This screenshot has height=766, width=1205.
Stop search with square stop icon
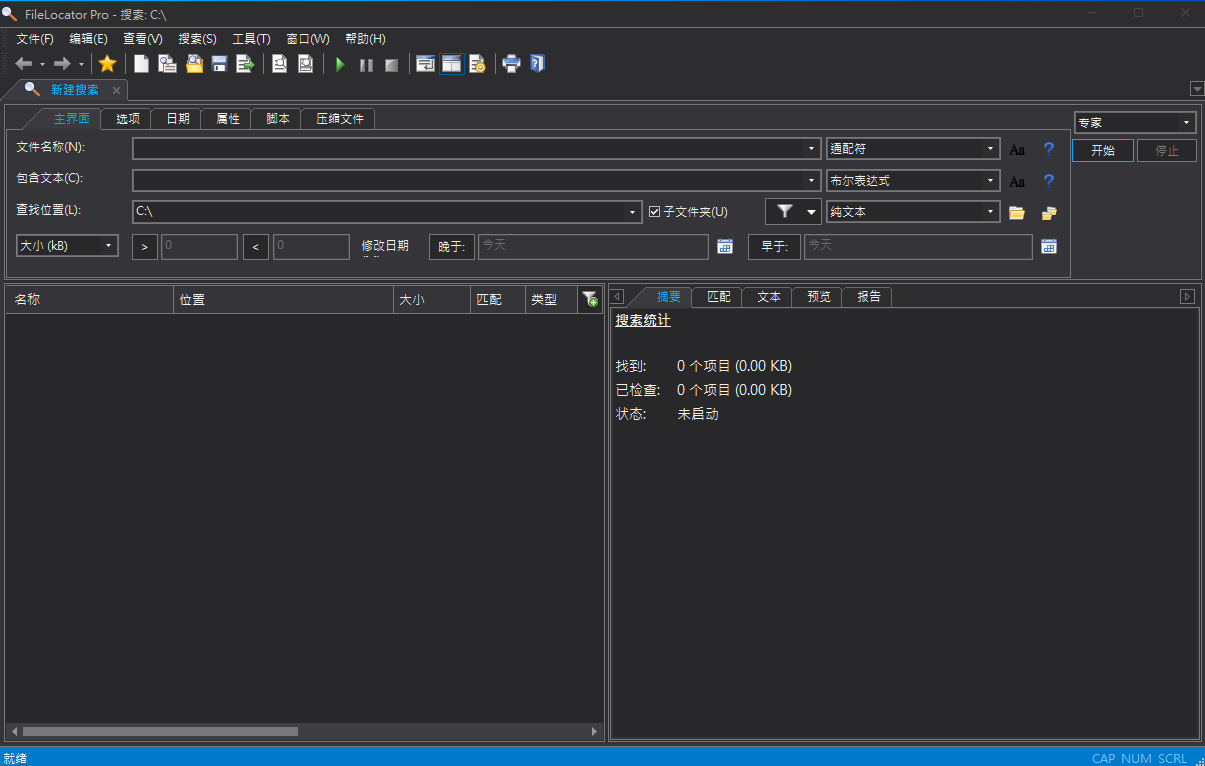[391, 65]
